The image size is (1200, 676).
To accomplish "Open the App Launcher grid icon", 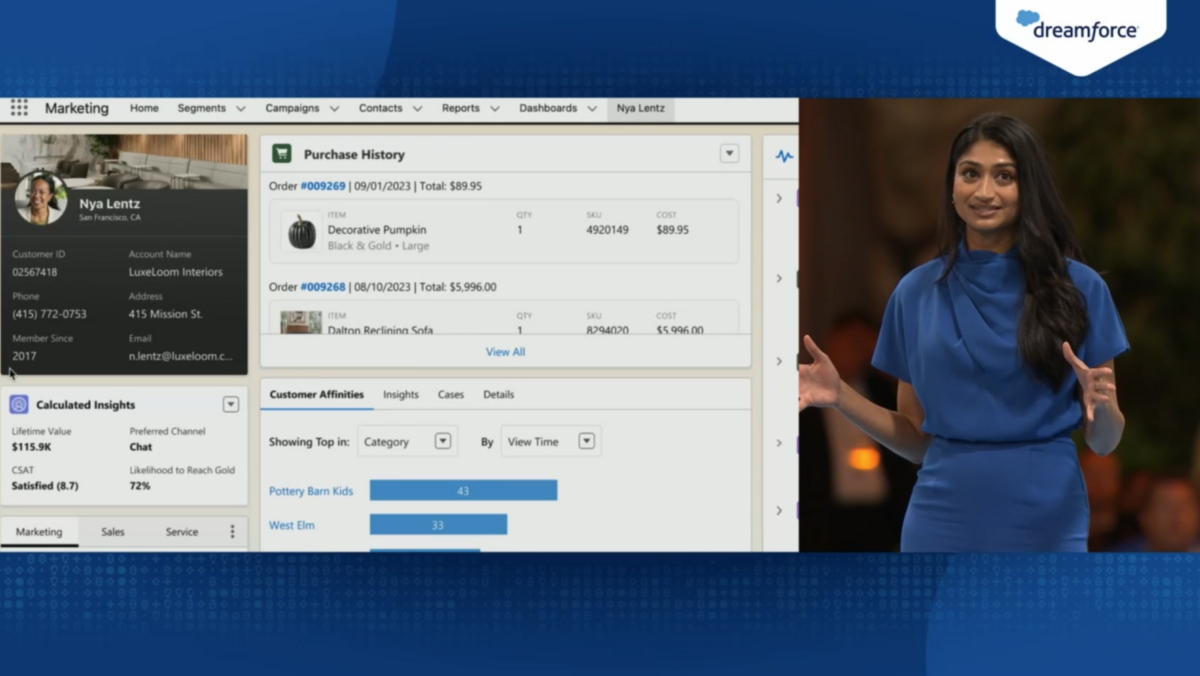I will click(19, 108).
